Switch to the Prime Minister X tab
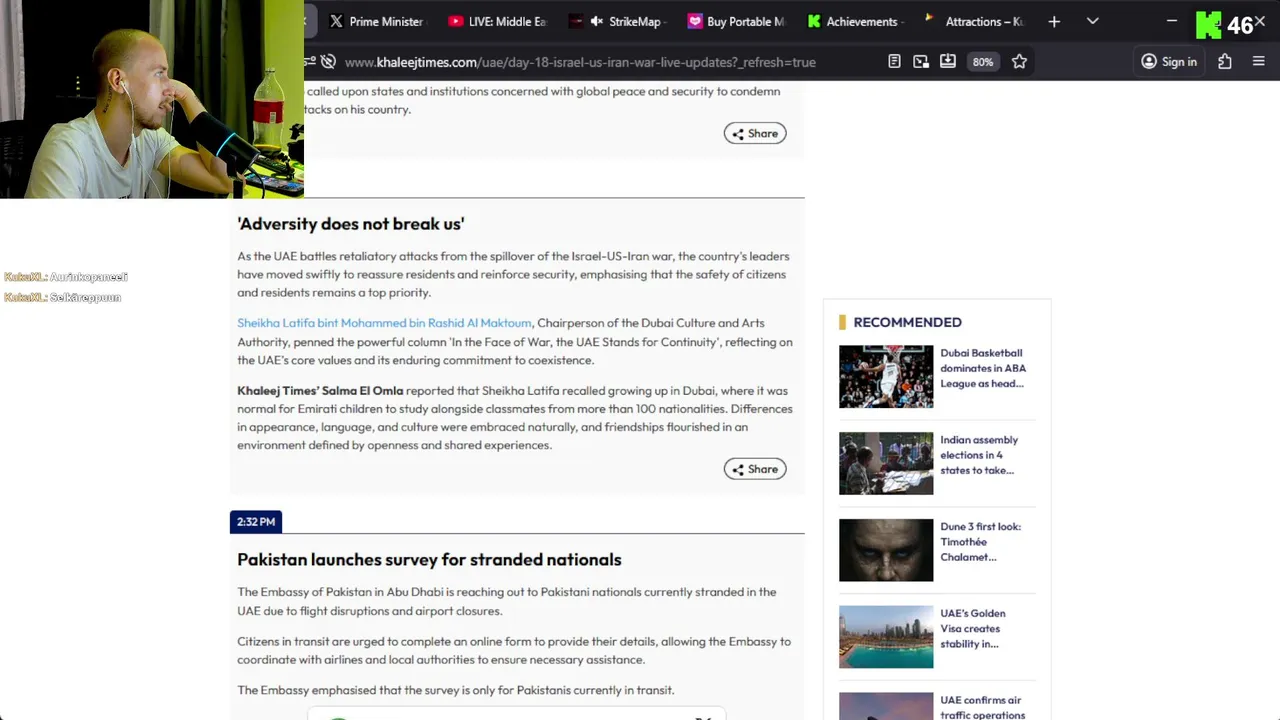Image resolution: width=1280 pixels, height=720 pixels. point(376,21)
